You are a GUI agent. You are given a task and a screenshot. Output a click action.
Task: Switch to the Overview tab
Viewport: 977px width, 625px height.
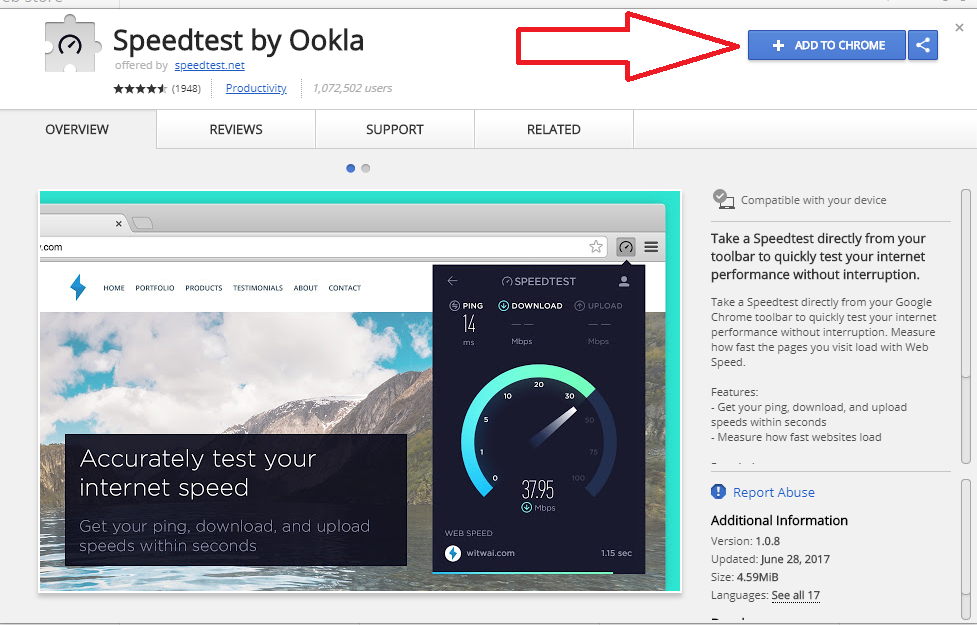point(77,130)
